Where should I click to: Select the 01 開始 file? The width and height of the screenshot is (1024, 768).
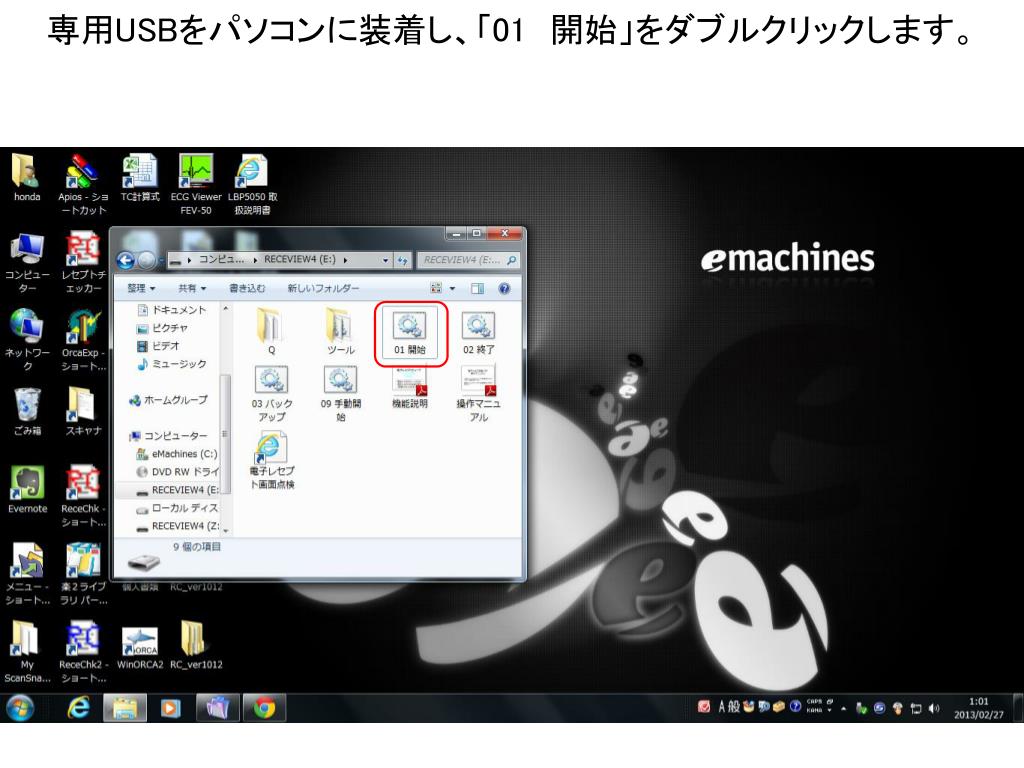click(x=410, y=333)
